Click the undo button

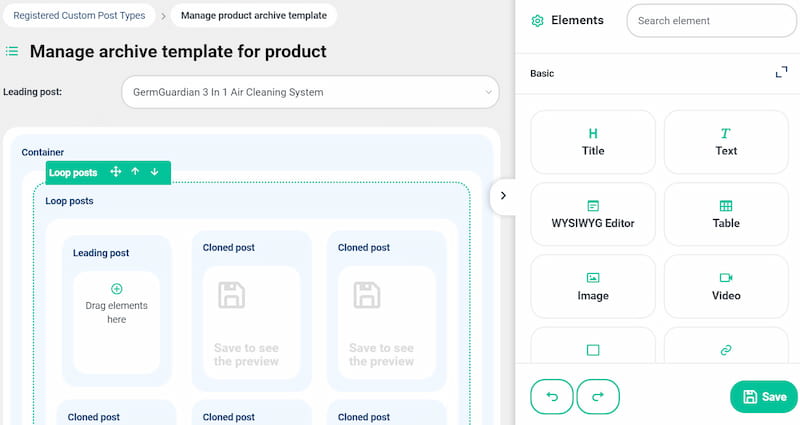(552, 396)
